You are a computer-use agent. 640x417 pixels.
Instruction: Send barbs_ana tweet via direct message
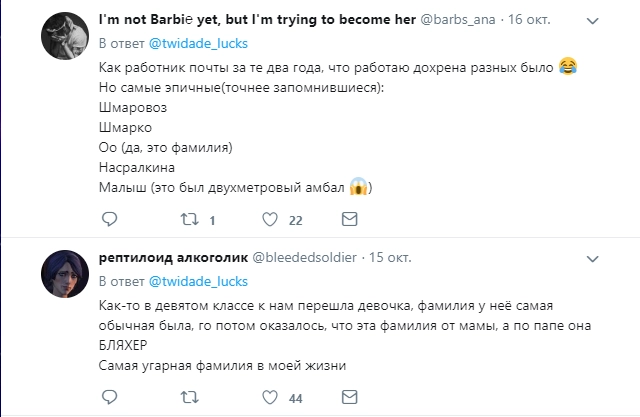point(348,219)
